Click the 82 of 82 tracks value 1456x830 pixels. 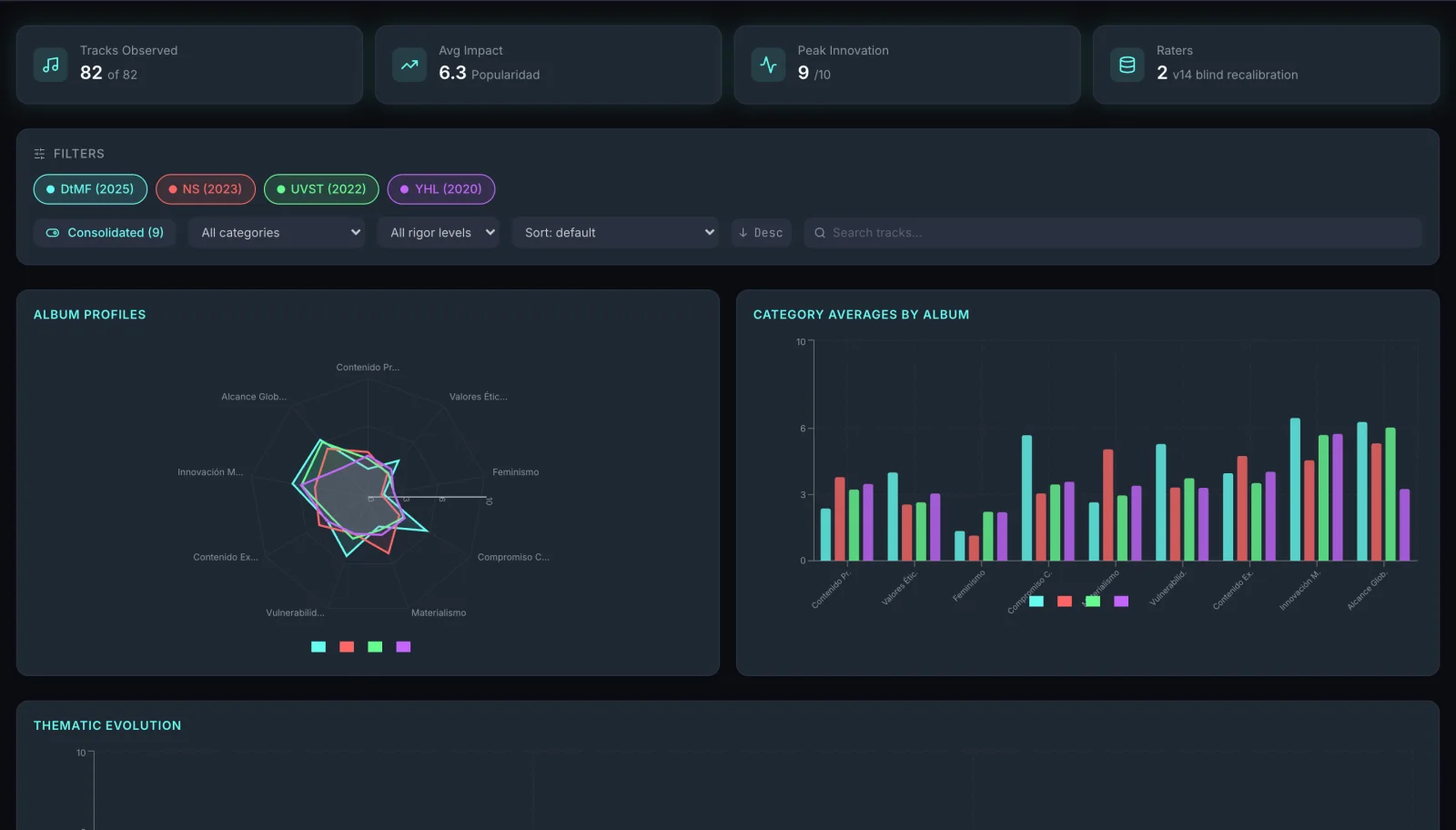[108, 74]
